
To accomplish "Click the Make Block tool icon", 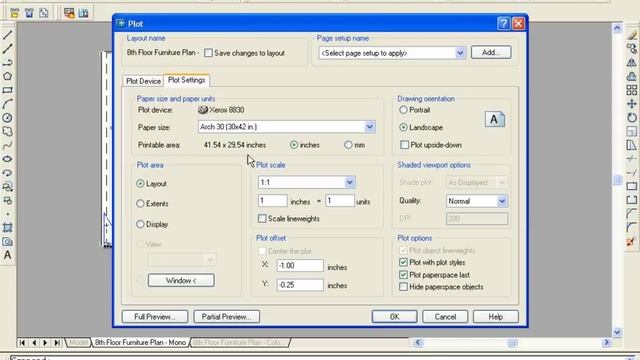I will [7, 200].
